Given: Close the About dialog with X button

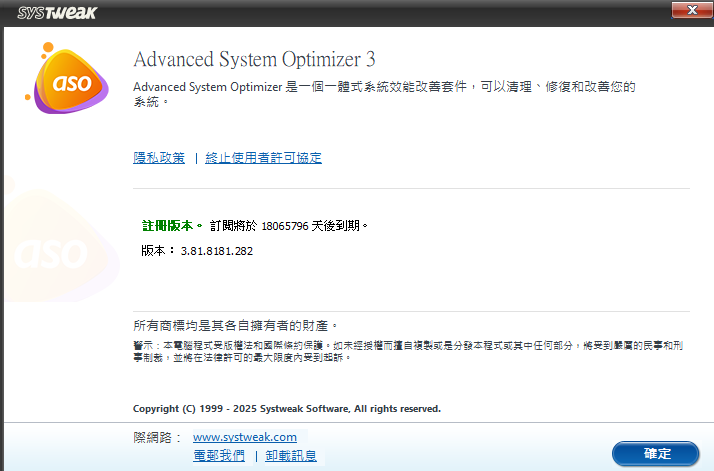Looking at the screenshot, I should tap(692, 10).
